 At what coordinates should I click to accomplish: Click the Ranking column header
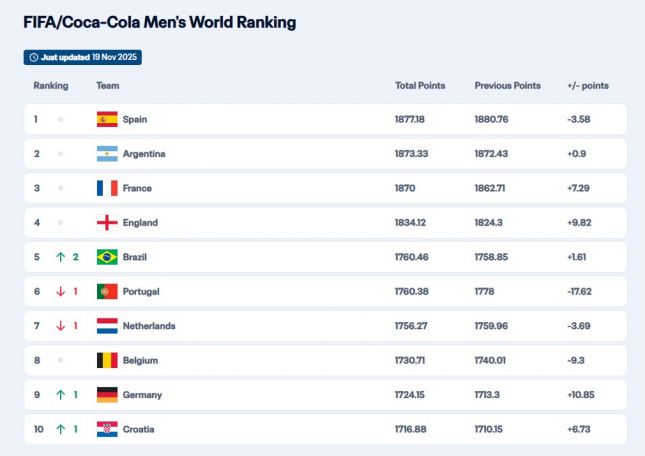[50, 86]
